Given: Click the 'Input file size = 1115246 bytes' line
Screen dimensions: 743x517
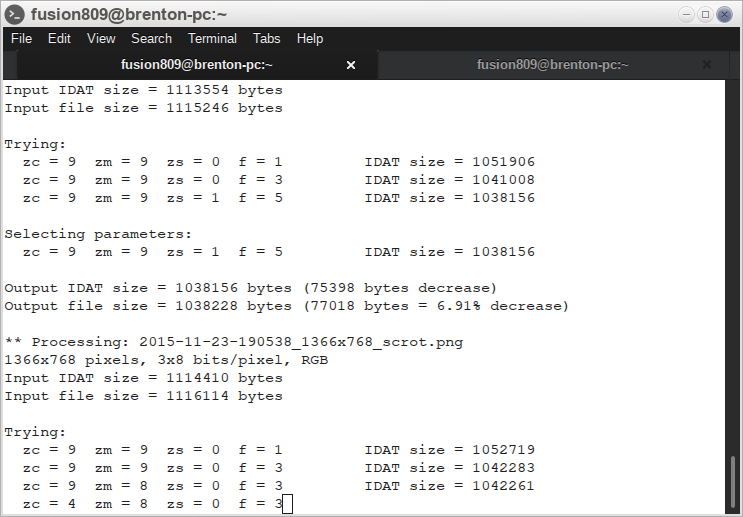Looking at the screenshot, I should tap(144, 108).
